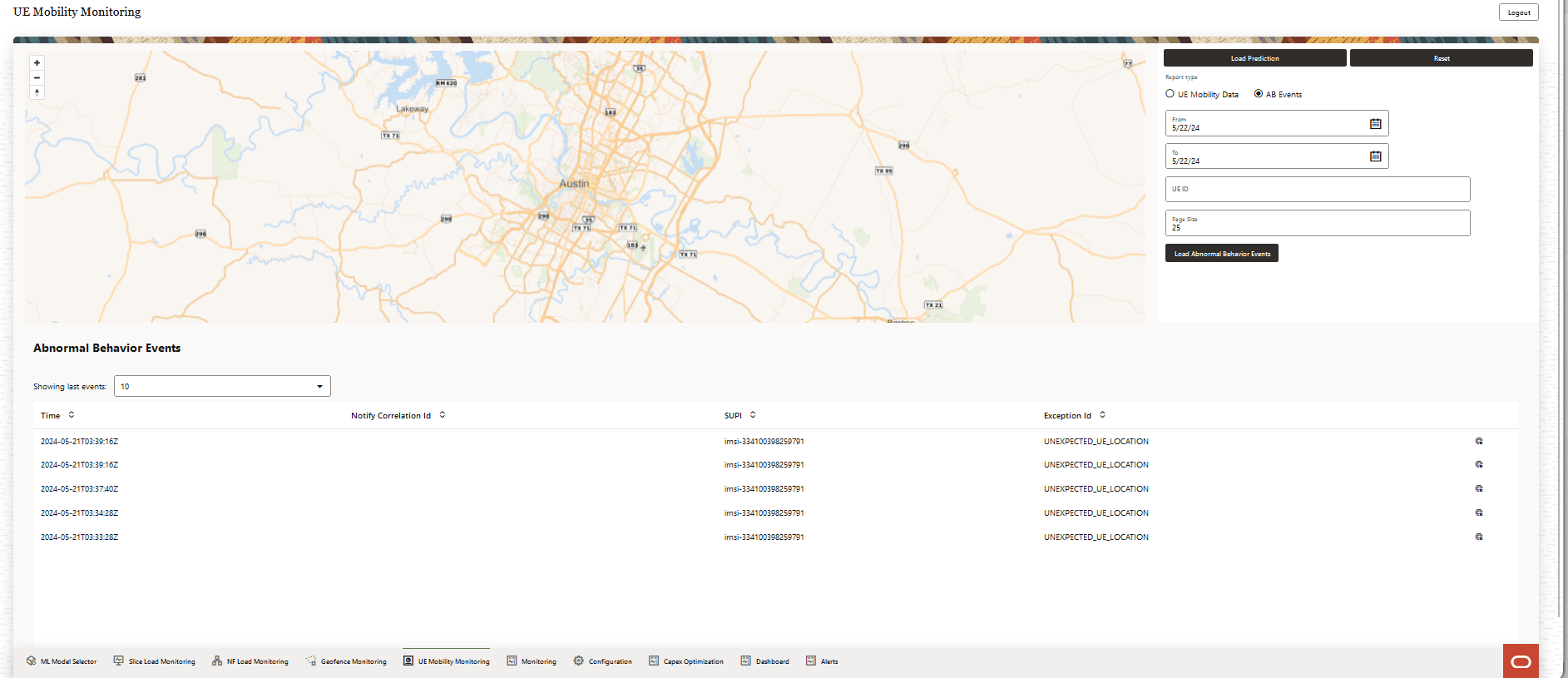Click SUPI value in 03:37:40Z row
The width and height of the screenshot is (1568, 678).
[x=764, y=489]
